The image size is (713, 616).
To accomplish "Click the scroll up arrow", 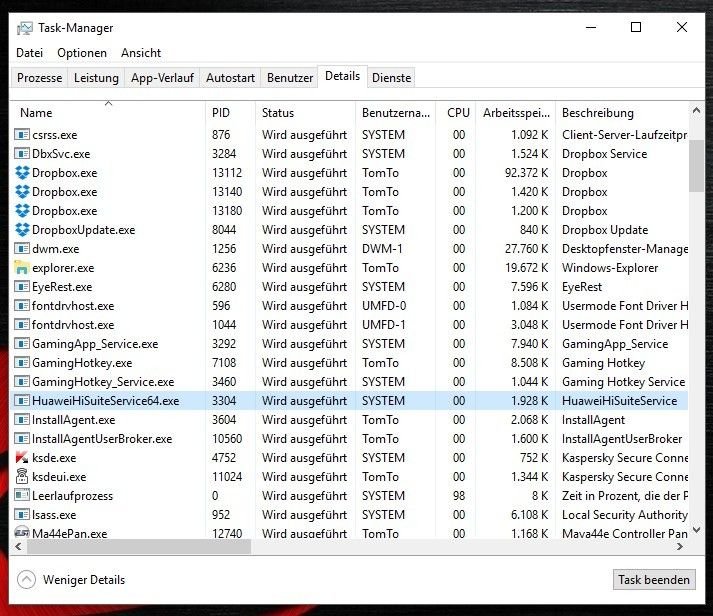I will pyautogui.click(x=696, y=110).
